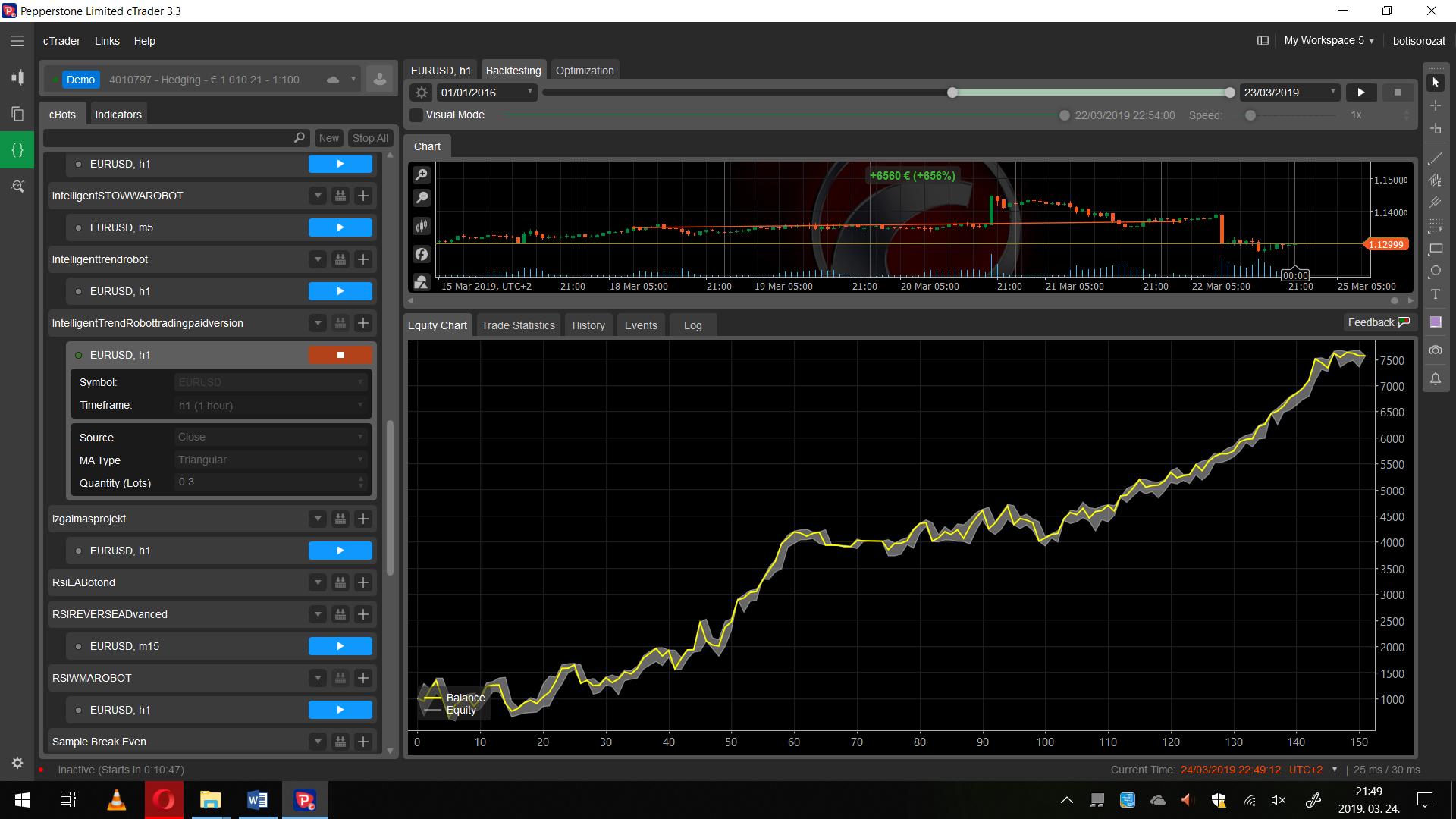Viewport: 1456px width, 819px height.
Task: Expand the My Workspace 5 menu
Action: 1329,41
